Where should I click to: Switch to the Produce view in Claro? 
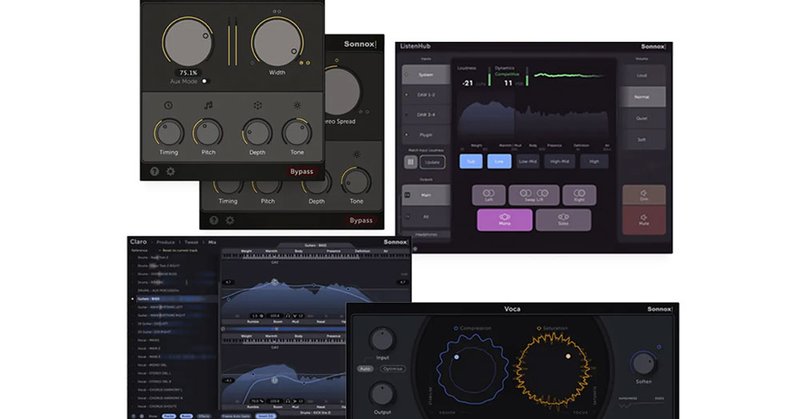pyautogui.click(x=165, y=242)
